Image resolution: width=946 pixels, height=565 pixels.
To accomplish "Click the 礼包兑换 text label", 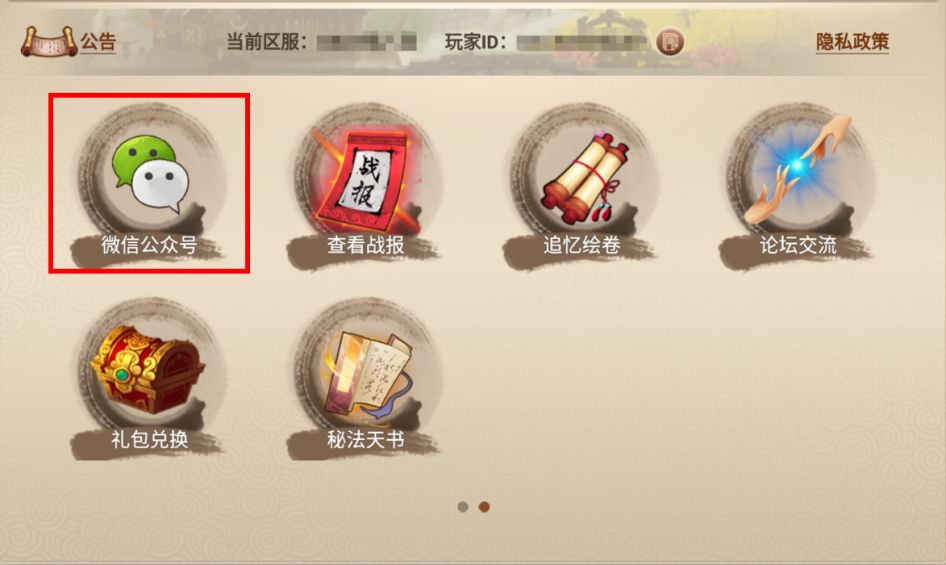I will (x=149, y=439).
